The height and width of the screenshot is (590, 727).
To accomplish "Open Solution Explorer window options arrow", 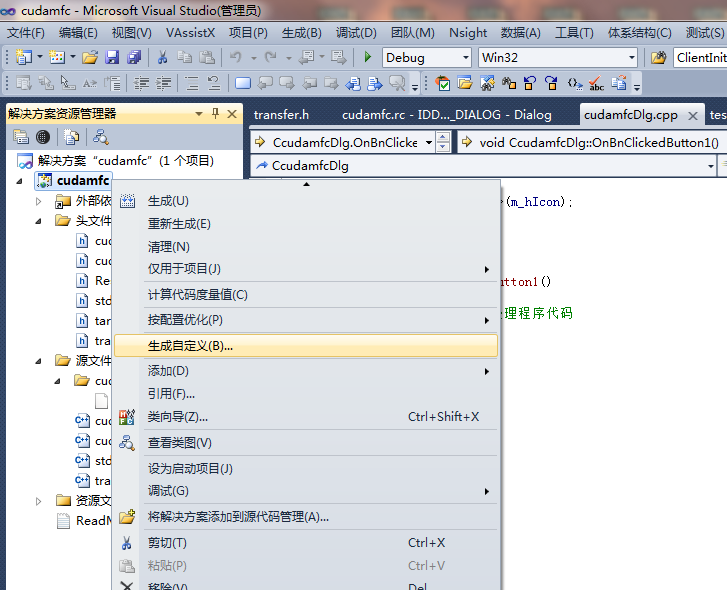I will (x=199, y=114).
